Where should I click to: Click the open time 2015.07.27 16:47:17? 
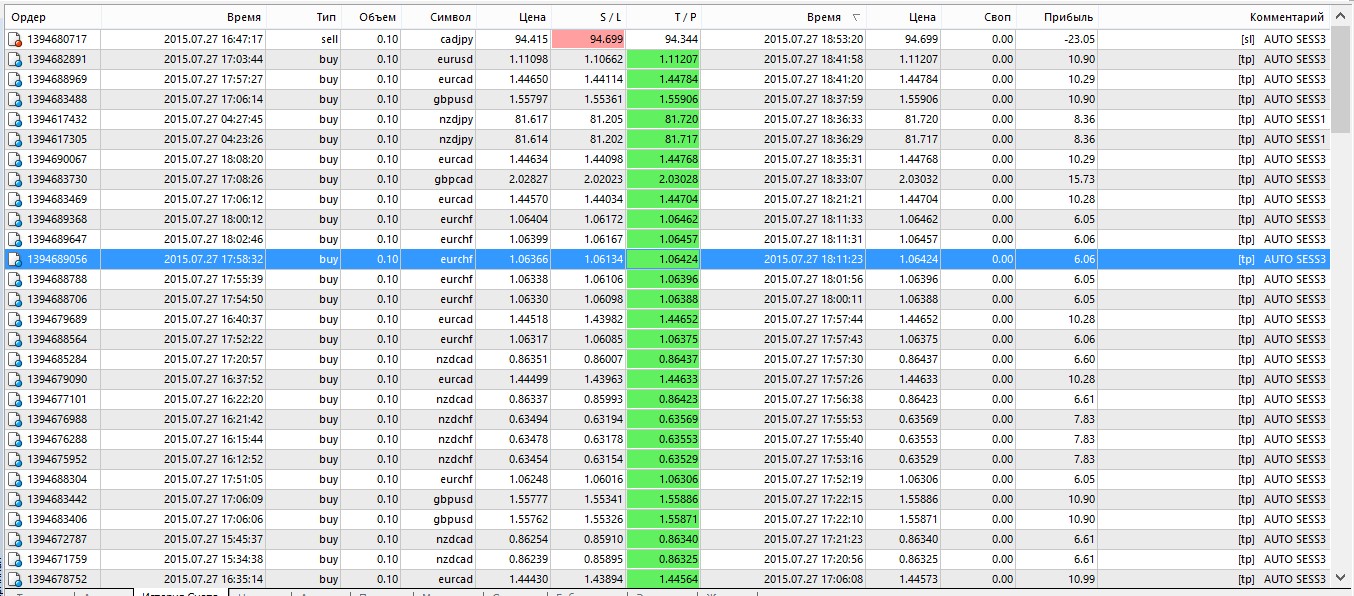213,39
